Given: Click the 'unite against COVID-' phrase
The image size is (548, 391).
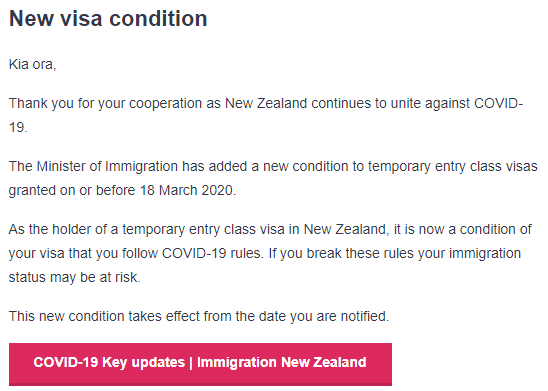Looking at the screenshot, I should [456, 103].
